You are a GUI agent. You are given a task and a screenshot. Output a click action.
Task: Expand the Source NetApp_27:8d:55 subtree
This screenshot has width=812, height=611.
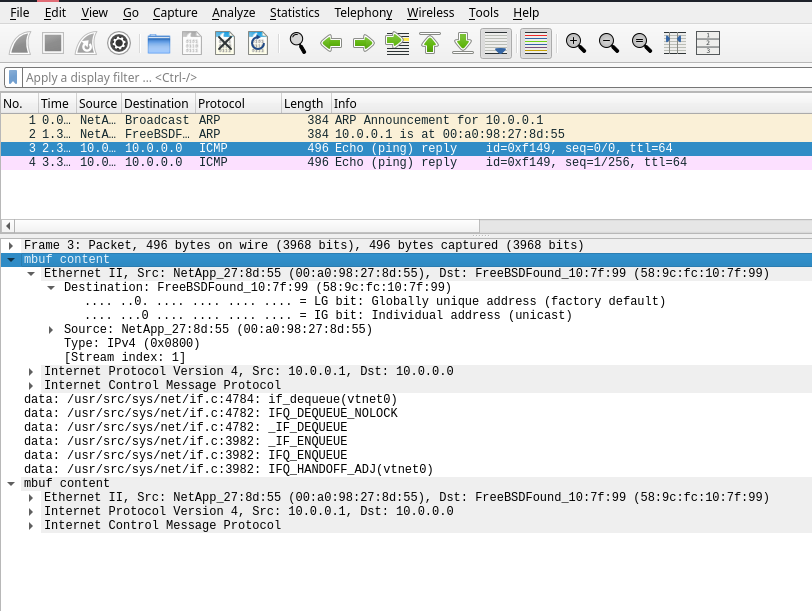(51, 329)
